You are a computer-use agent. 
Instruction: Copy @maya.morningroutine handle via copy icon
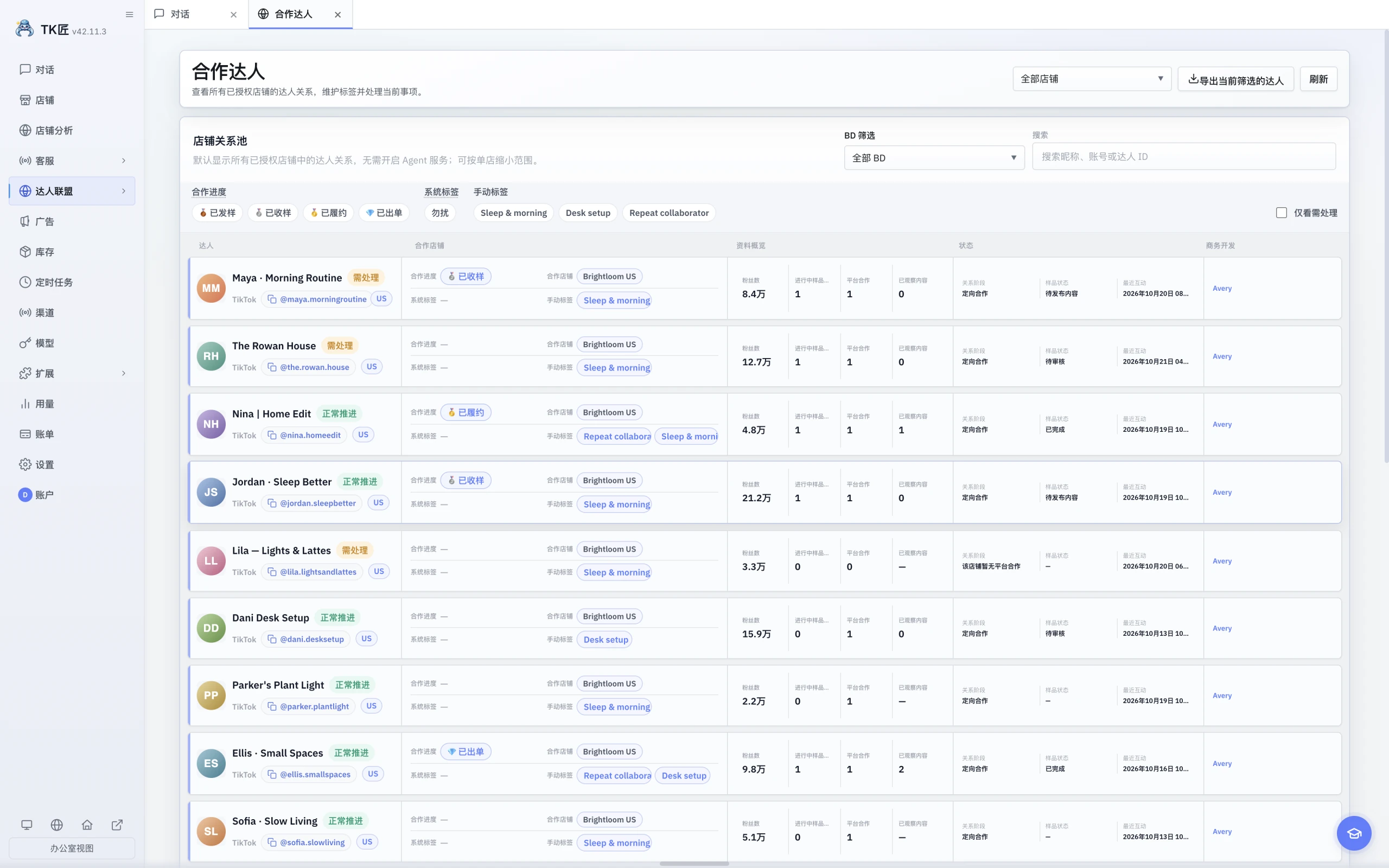pyautogui.click(x=272, y=299)
